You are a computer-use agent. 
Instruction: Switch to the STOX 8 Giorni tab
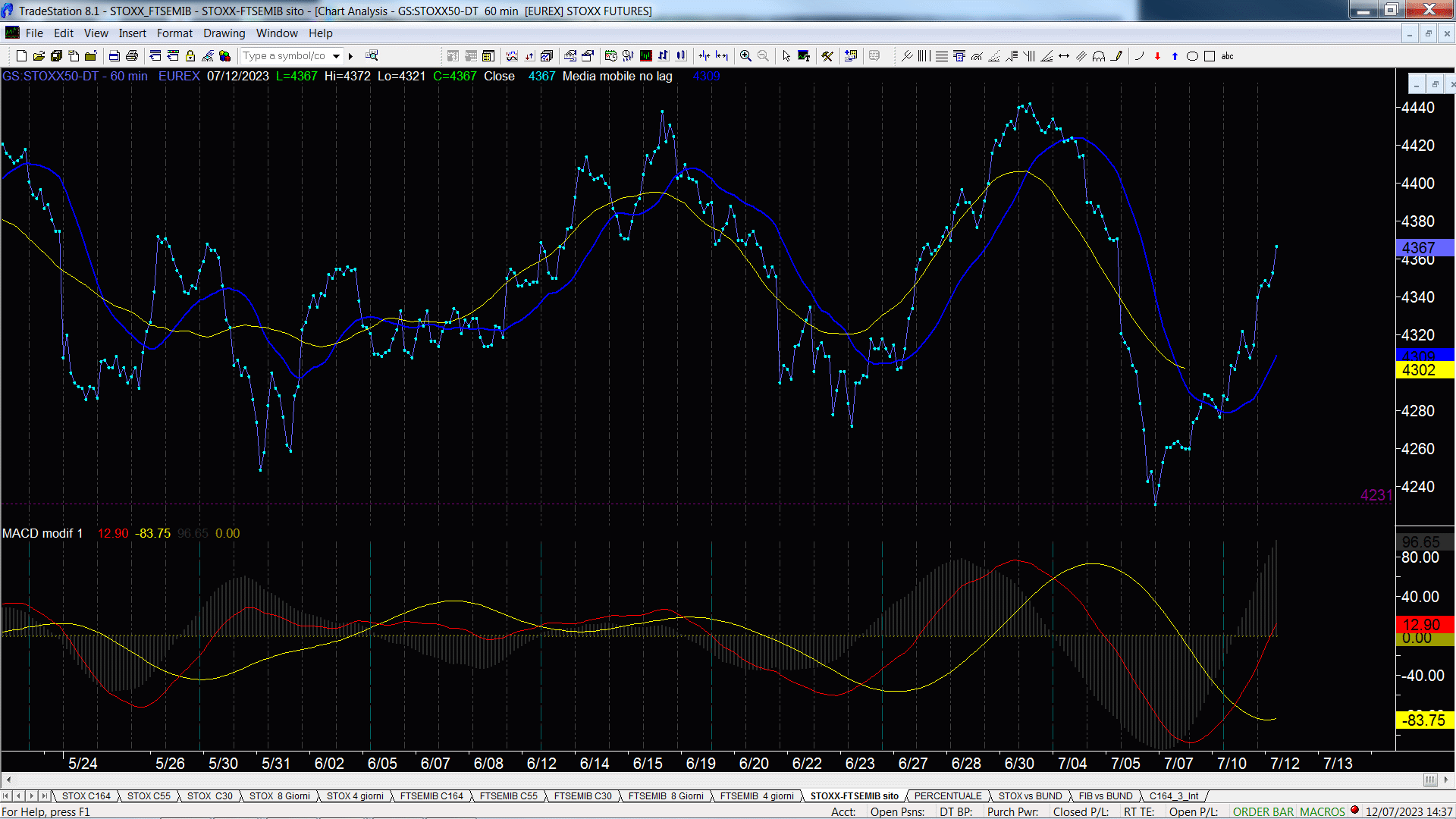(x=279, y=795)
